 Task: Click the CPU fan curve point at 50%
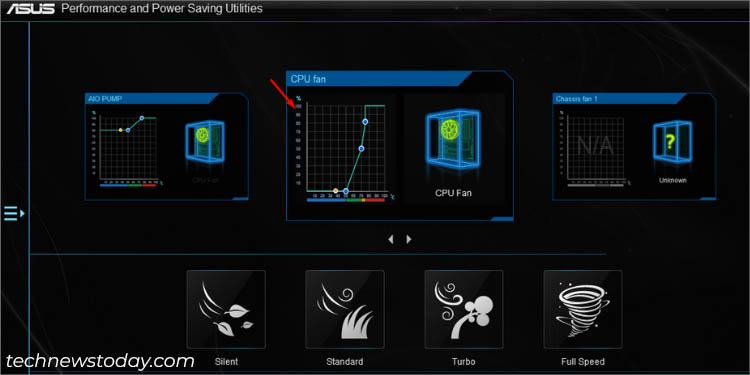(361, 149)
